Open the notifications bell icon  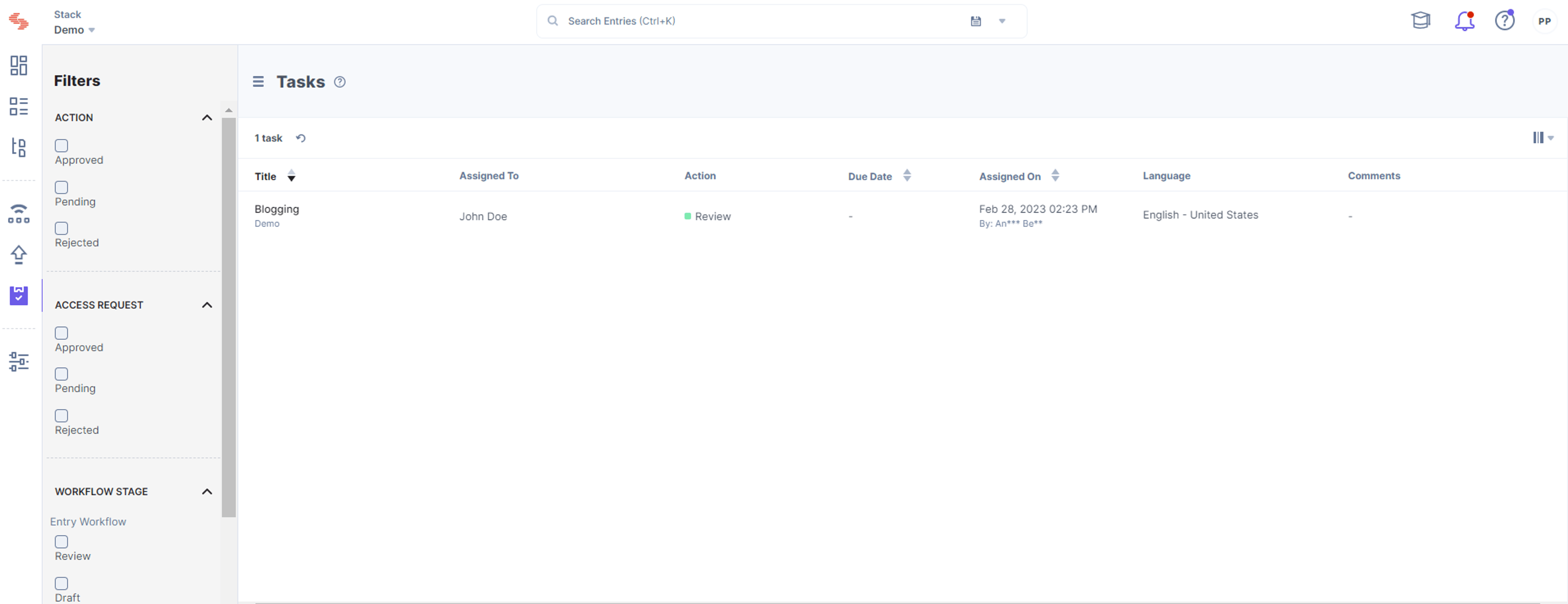coord(1465,21)
